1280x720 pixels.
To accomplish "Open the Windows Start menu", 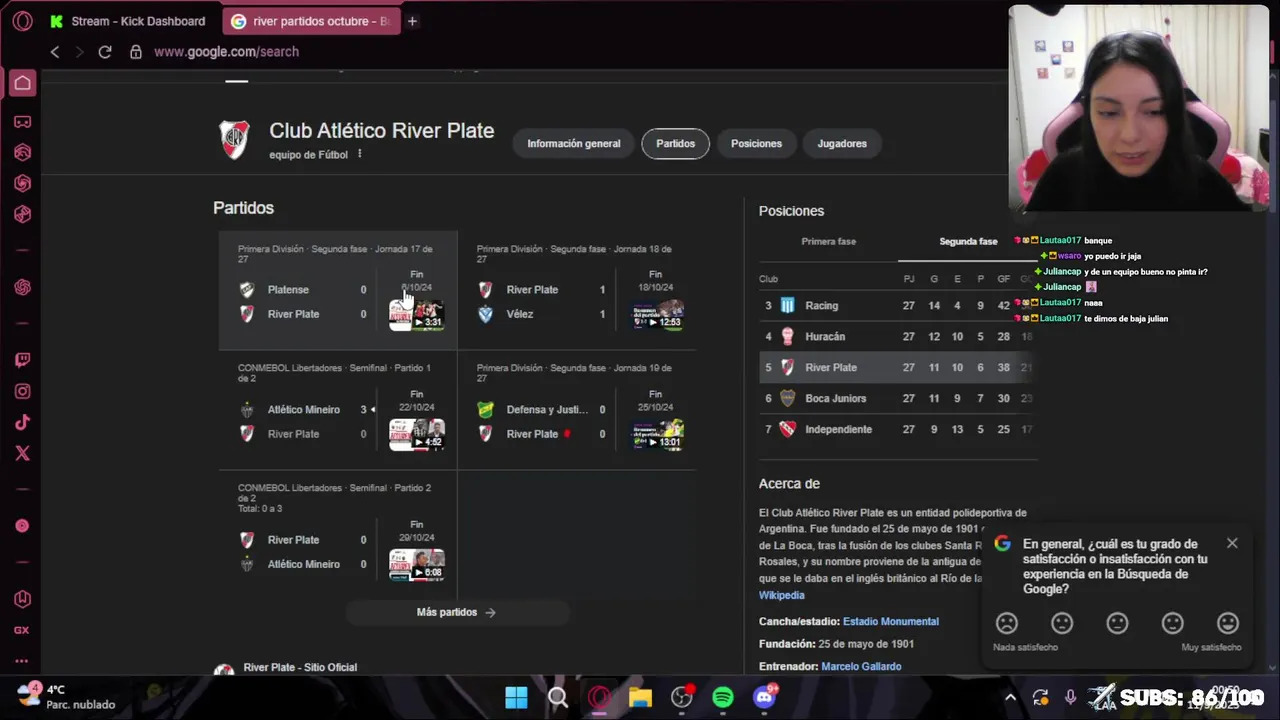I will click(516, 697).
